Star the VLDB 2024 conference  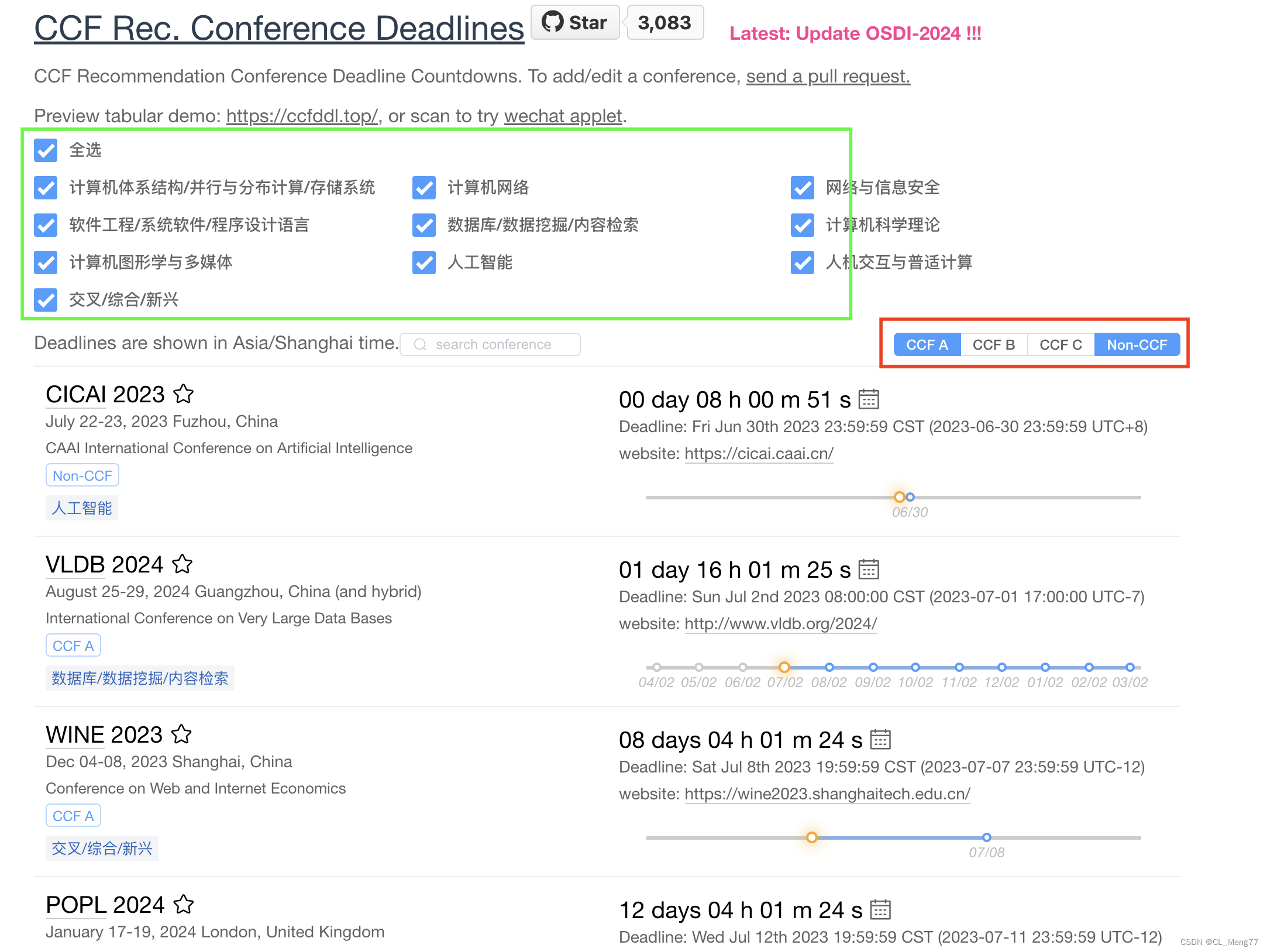coord(183,564)
